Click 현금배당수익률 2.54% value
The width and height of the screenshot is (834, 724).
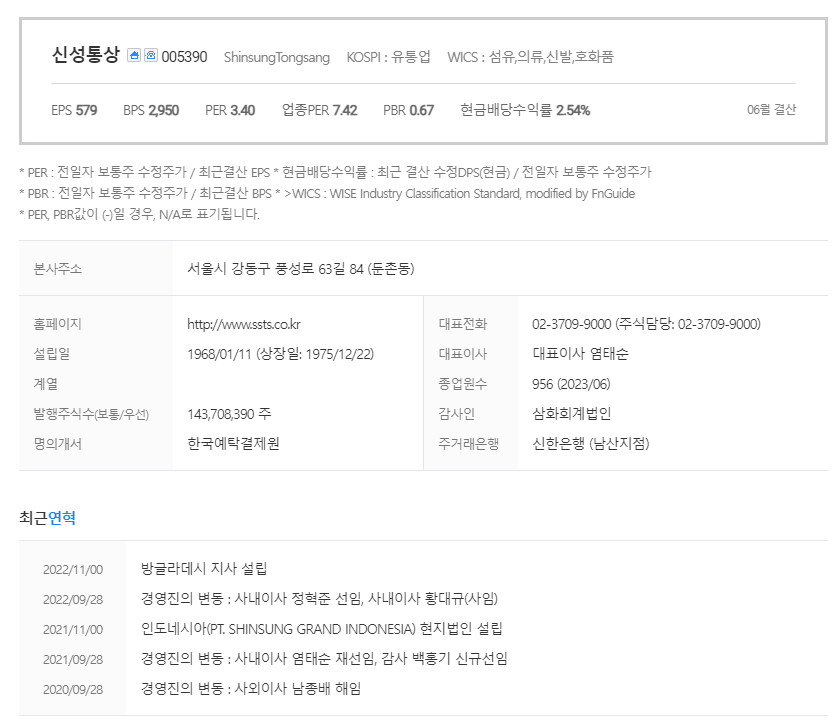(x=526, y=110)
